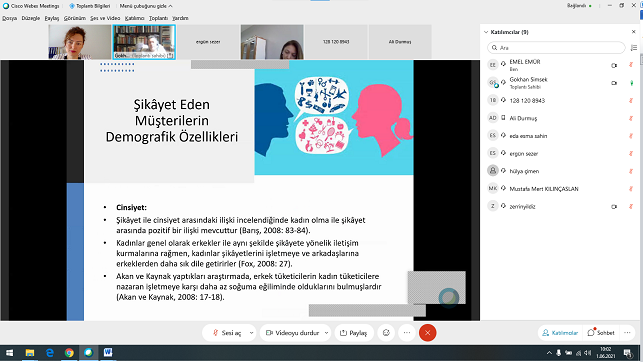
Task: Close the Katılımcılar panel
Action: tap(633, 32)
